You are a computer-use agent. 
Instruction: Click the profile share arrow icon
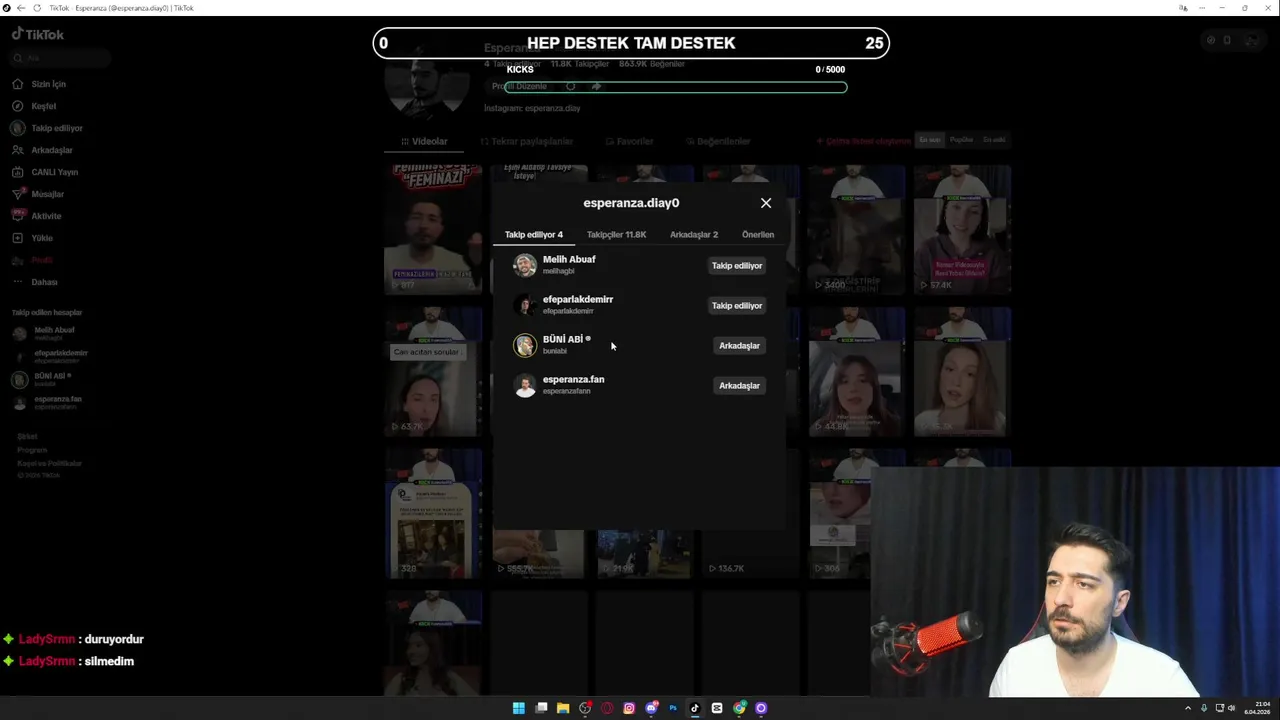coord(596,87)
